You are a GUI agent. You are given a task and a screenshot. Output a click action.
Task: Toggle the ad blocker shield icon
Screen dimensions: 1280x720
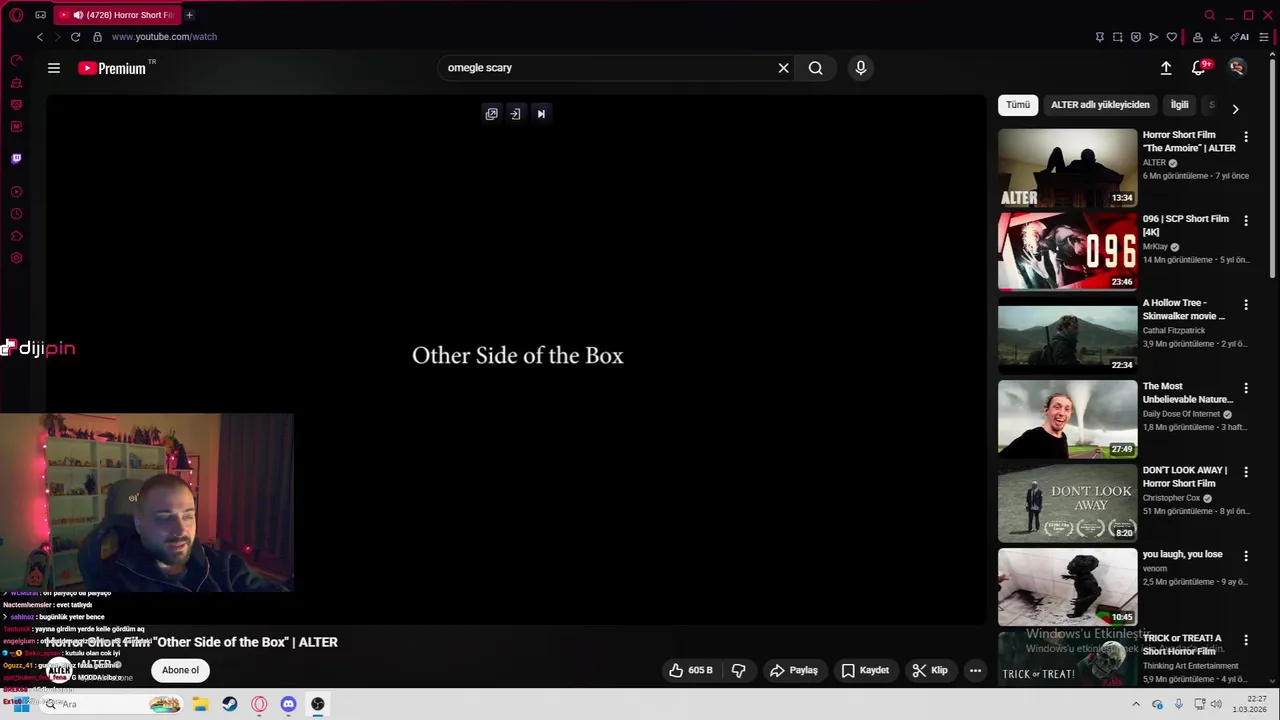pyautogui.click(x=1135, y=37)
